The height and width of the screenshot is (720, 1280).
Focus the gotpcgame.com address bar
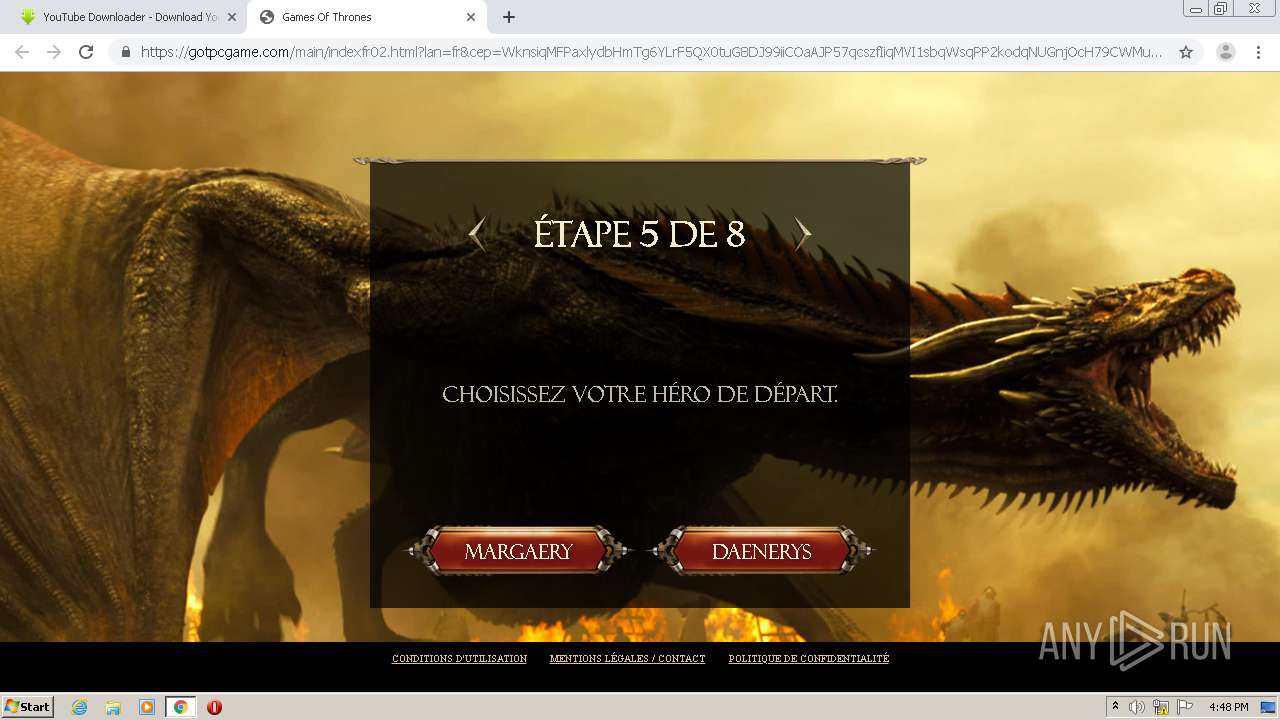(650, 52)
